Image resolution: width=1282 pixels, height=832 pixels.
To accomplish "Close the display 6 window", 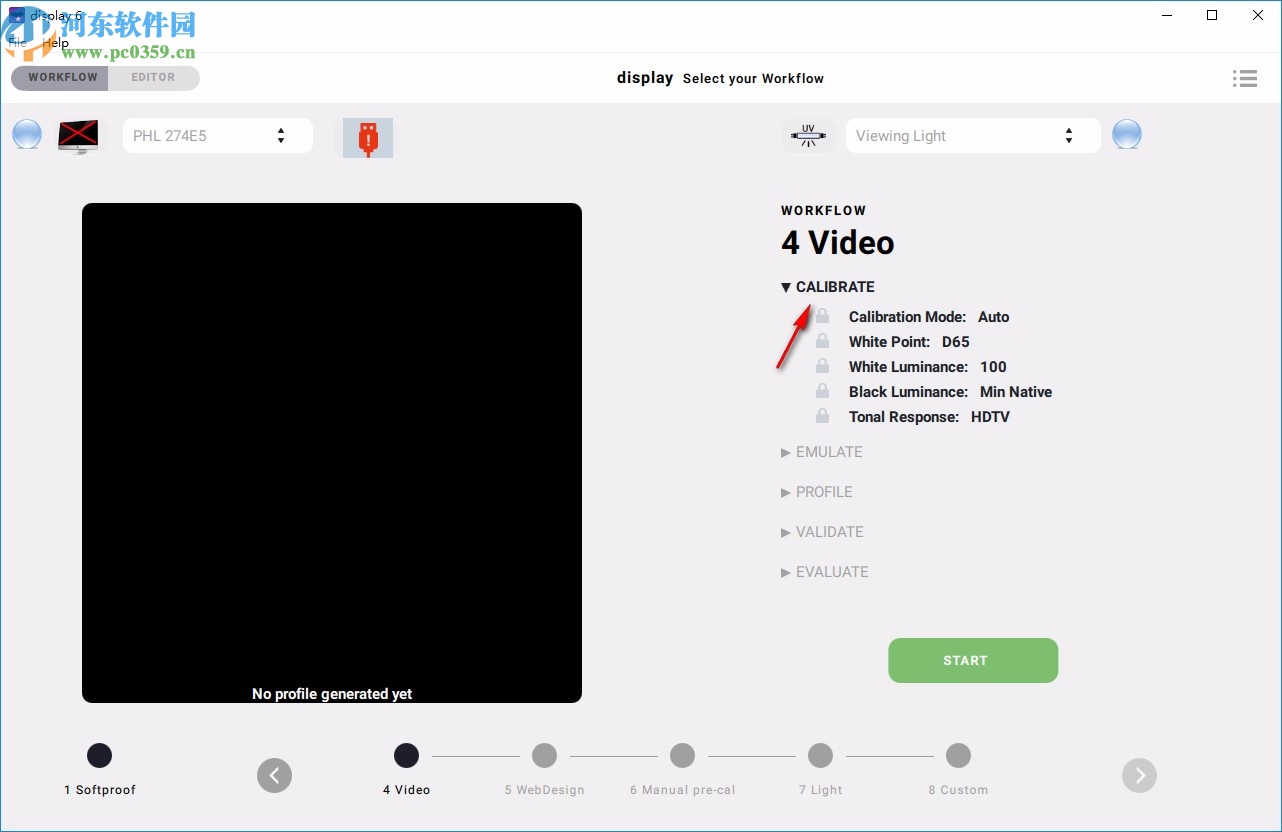I will 1258,15.
